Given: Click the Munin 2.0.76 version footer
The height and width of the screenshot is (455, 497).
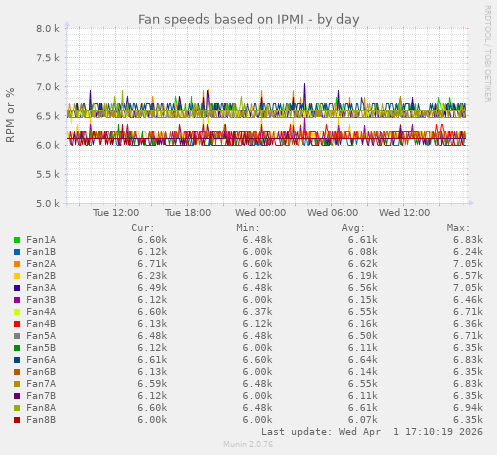Looking at the screenshot, I should tap(248, 444).
